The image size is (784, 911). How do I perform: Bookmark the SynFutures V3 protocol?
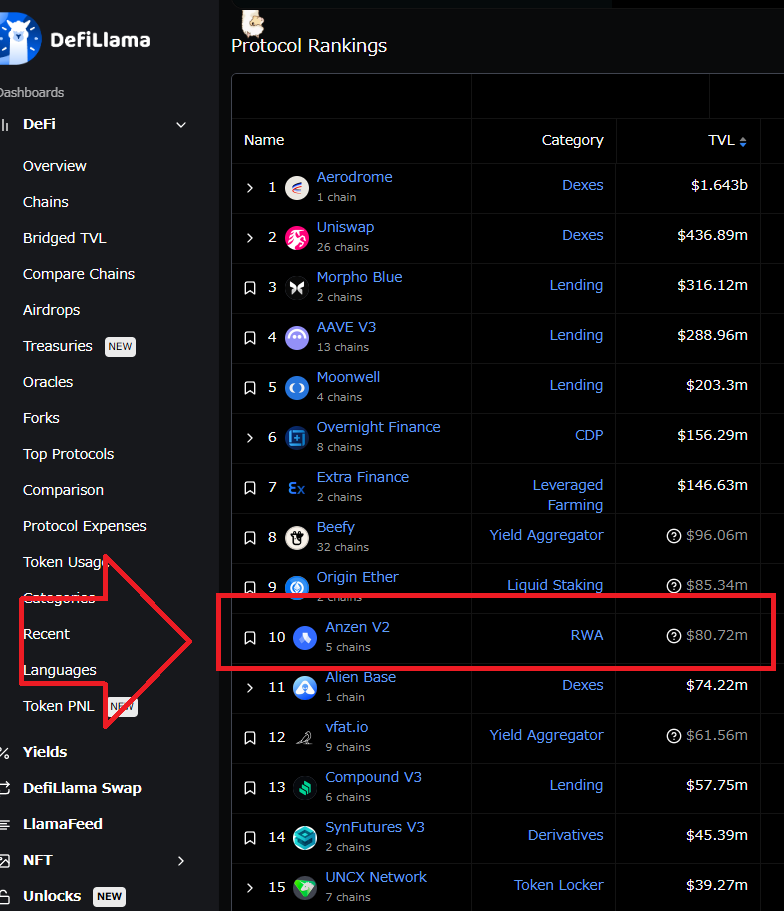pos(250,837)
